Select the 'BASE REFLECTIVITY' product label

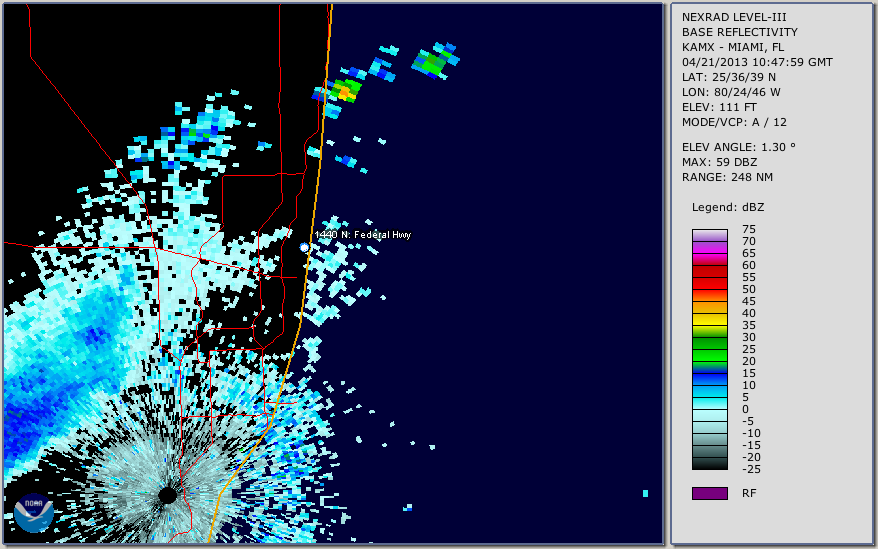739,32
